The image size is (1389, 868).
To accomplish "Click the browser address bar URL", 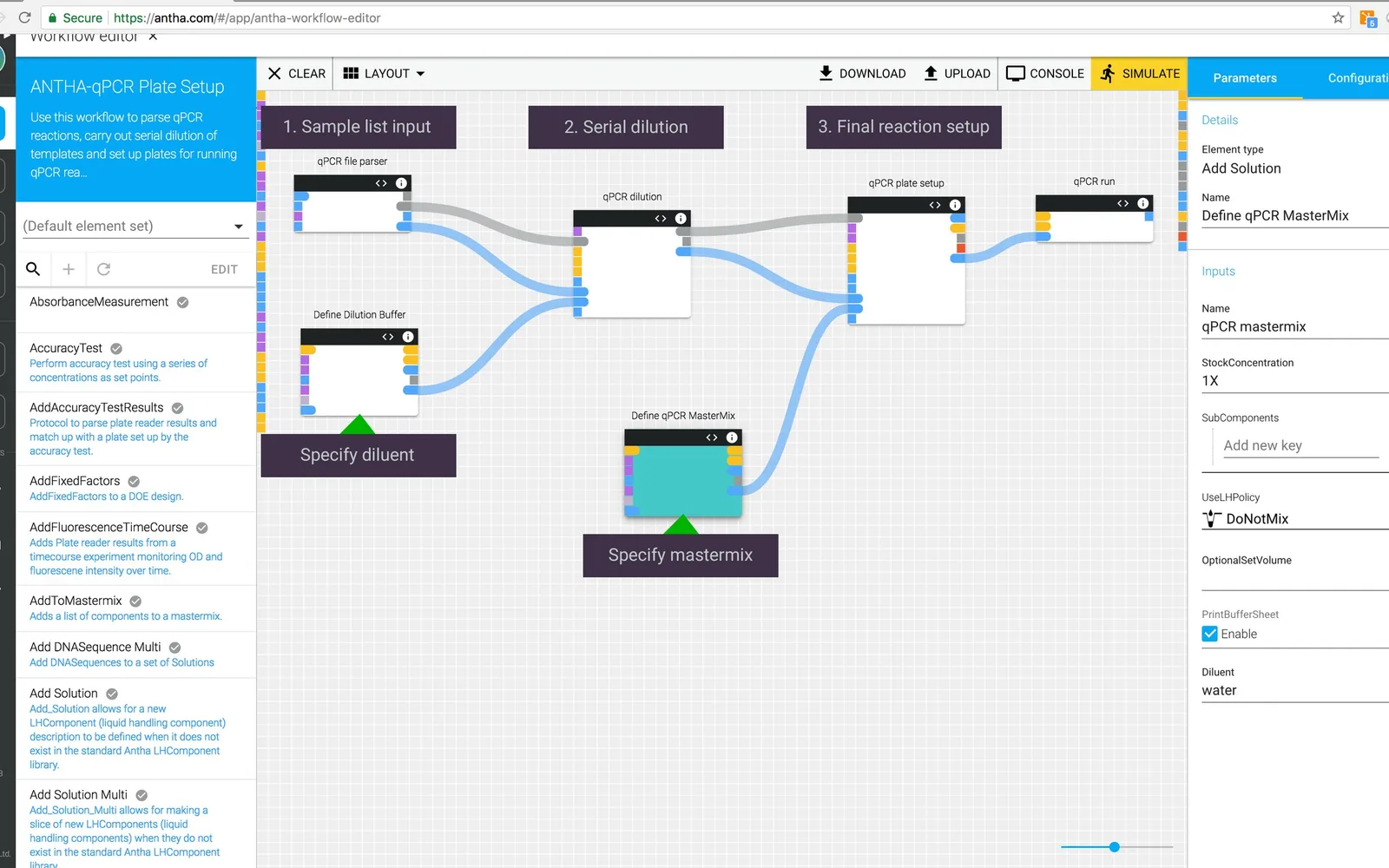I will pos(247,17).
